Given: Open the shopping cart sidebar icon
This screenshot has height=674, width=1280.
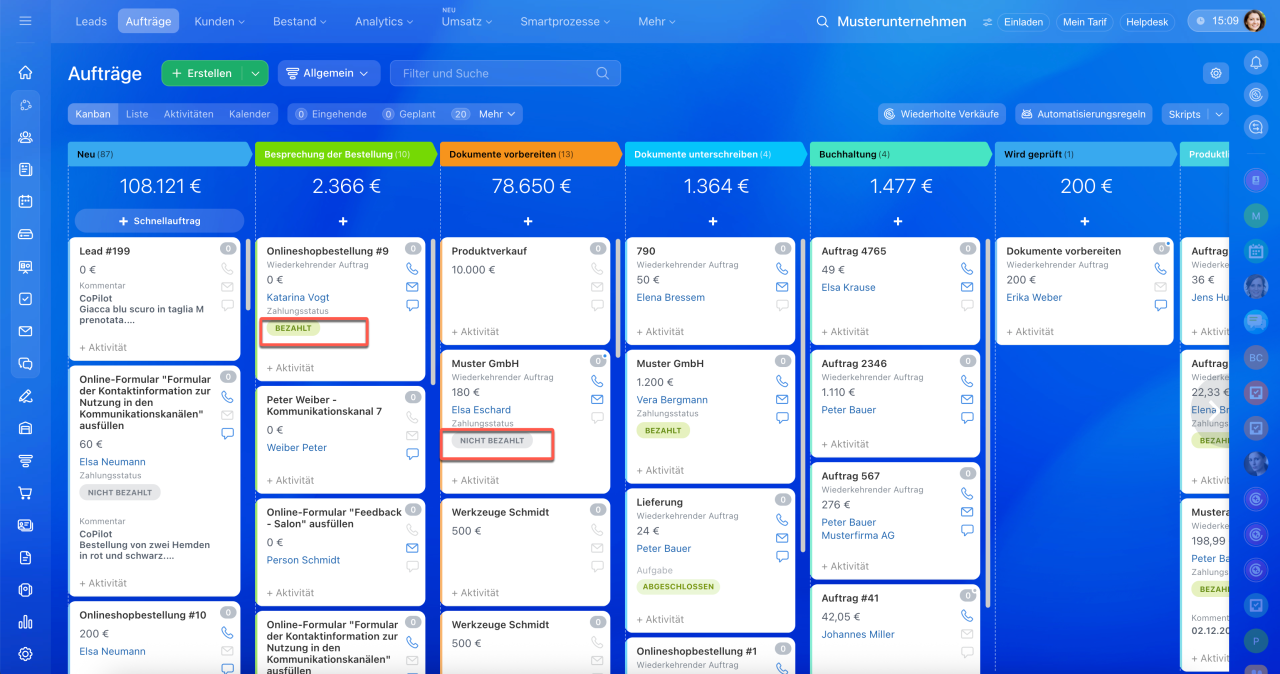Looking at the screenshot, I should (25, 493).
